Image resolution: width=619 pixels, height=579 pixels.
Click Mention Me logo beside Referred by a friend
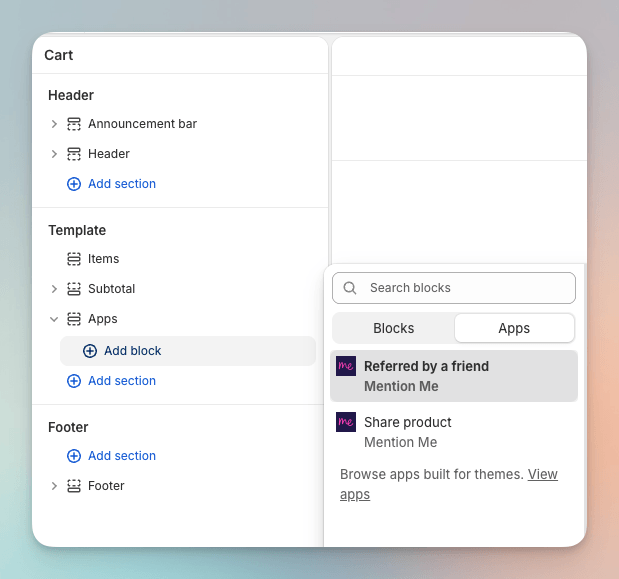click(x=346, y=366)
